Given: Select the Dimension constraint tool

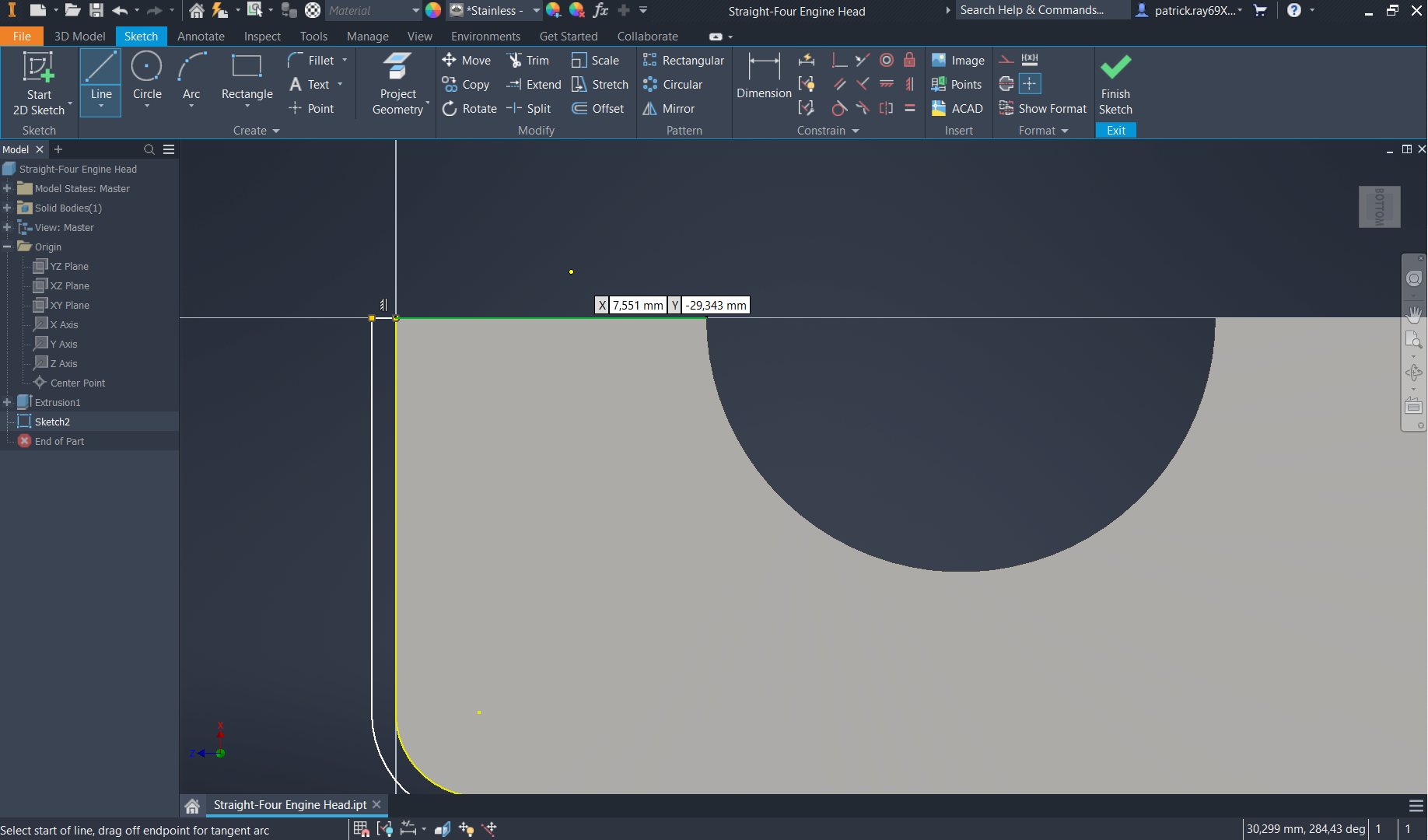Looking at the screenshot, I should click(763, 76).
